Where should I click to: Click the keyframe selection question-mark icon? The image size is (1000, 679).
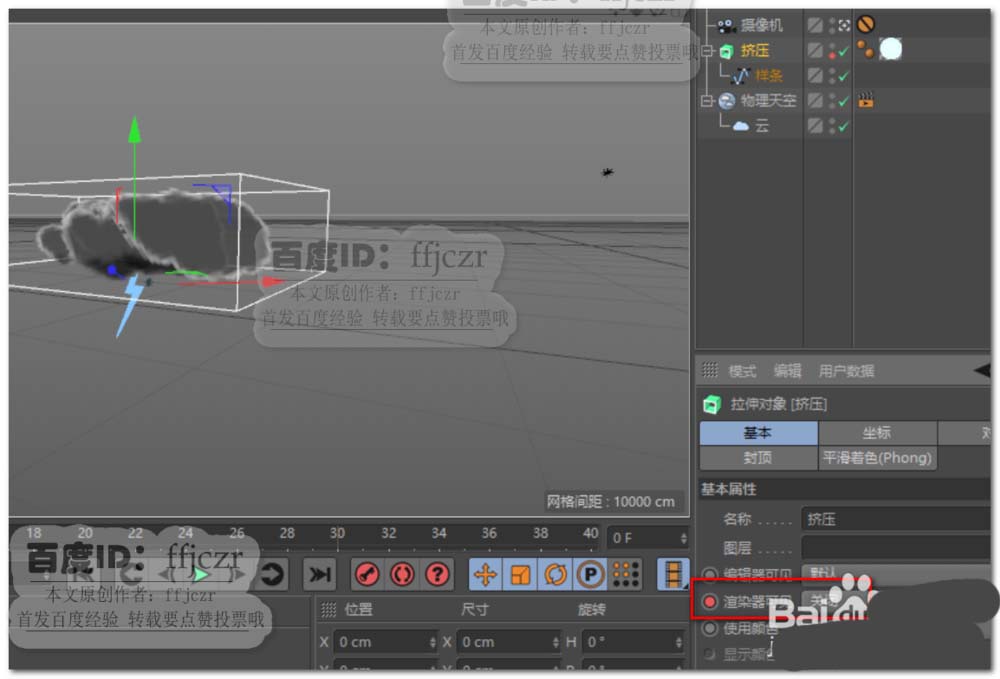pyautogui.click(x=437, y=574)
